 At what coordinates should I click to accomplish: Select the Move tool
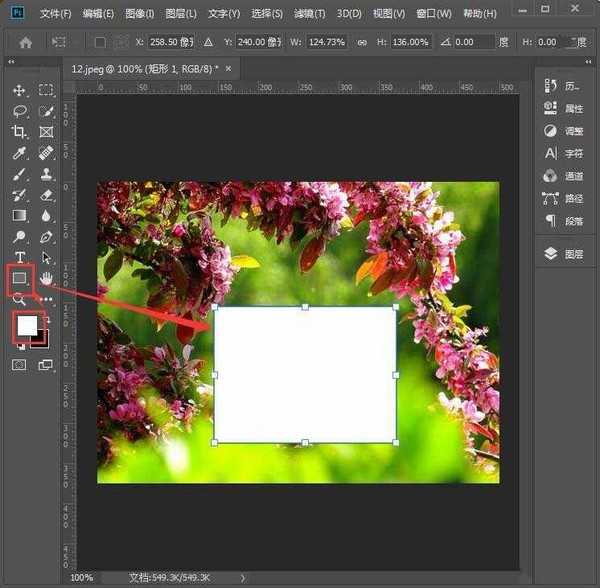[x=19, y=90]
